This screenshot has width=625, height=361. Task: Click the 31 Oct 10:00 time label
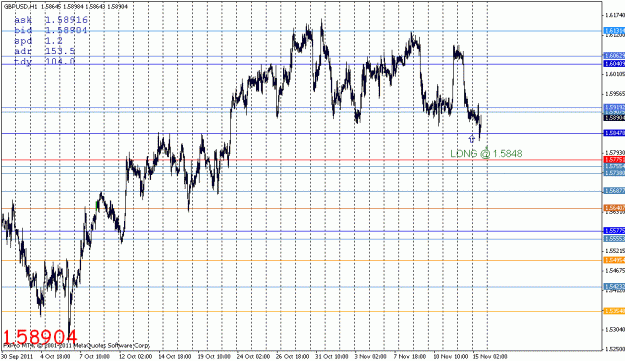click(332, 356)
